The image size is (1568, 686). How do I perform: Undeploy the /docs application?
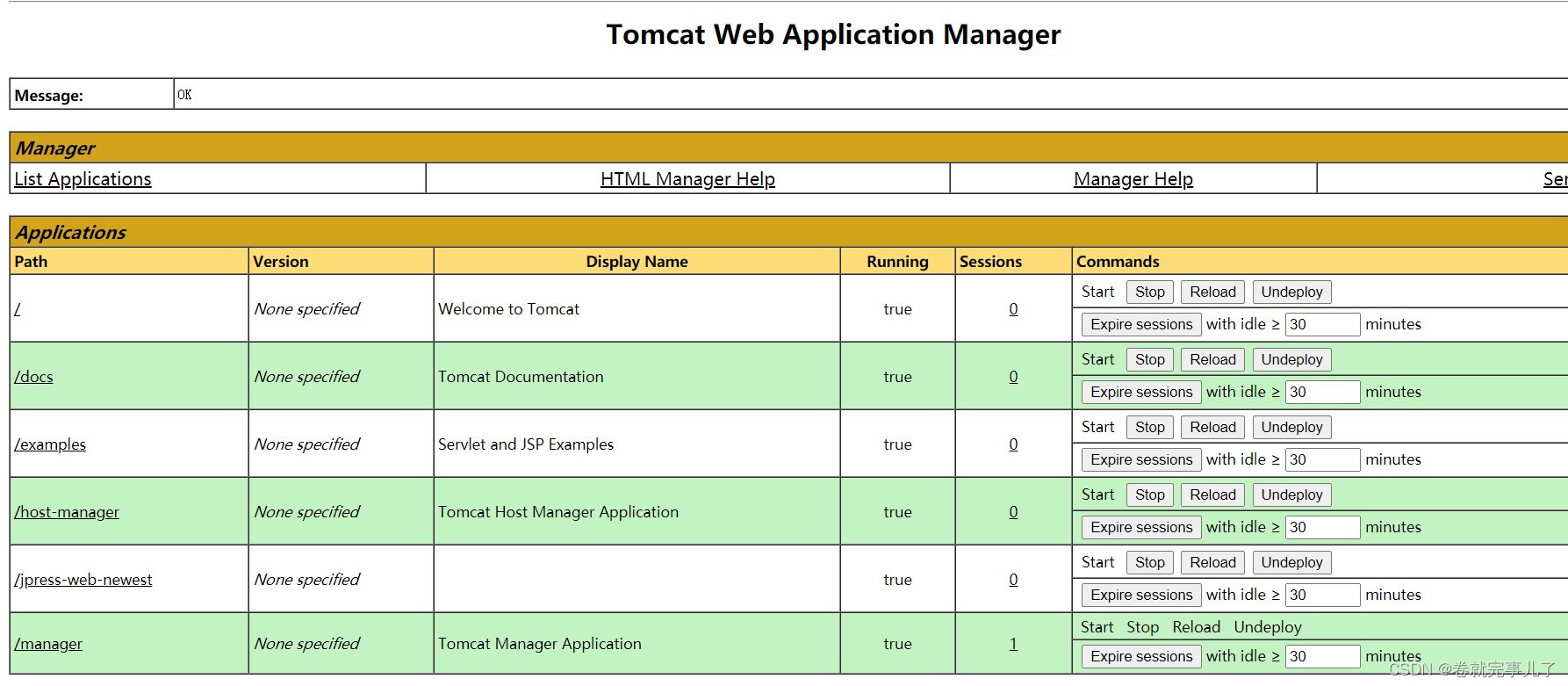coord(1291,360)
